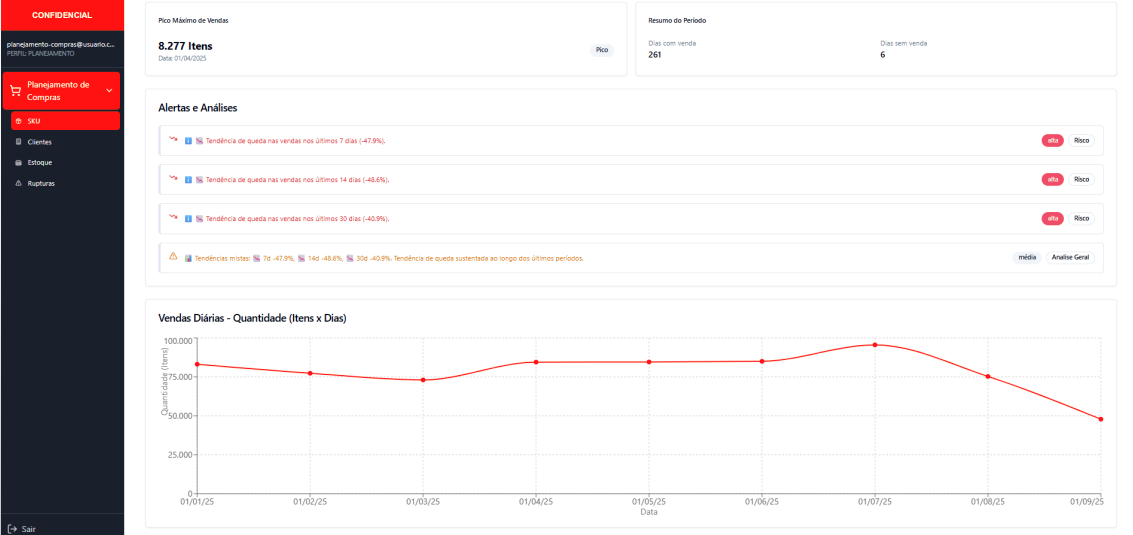
Task: Click the alta badge on 30 dias alert
Action: point(1052,218)
